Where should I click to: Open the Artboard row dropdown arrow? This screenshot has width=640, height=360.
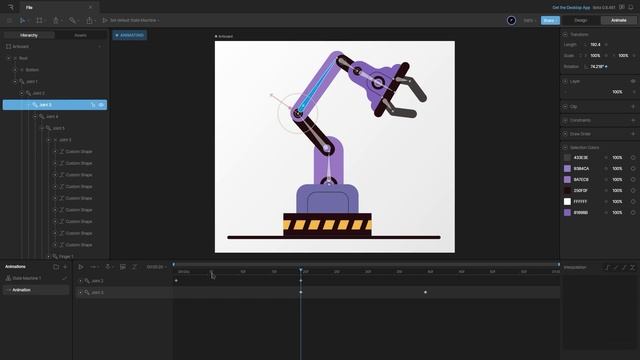(x=100, y=47)
